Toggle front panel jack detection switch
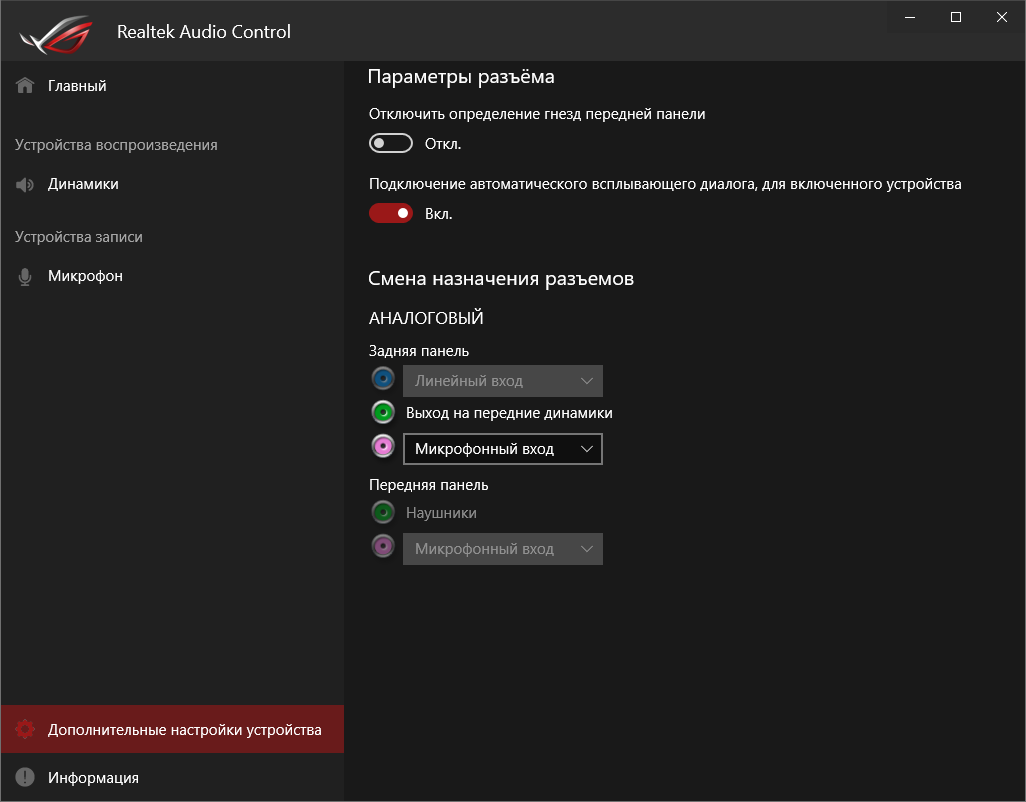The width and height of the screenshot is (1026, 802). click(391, 143)
